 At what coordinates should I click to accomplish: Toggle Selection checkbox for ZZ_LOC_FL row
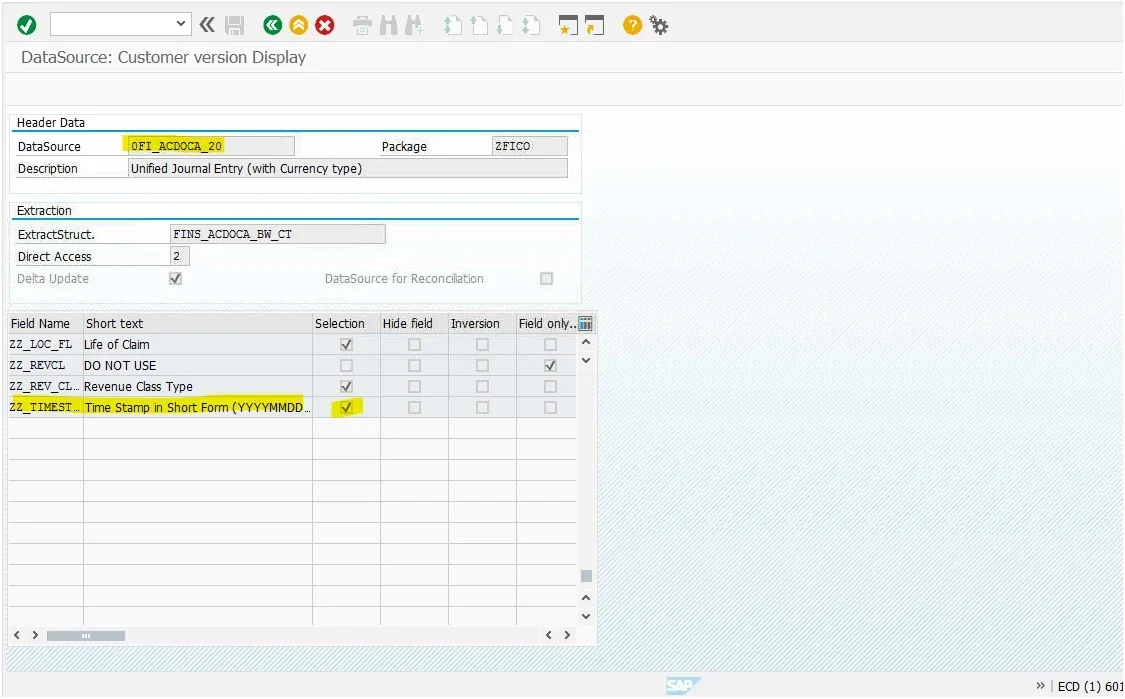coord(347,344)
